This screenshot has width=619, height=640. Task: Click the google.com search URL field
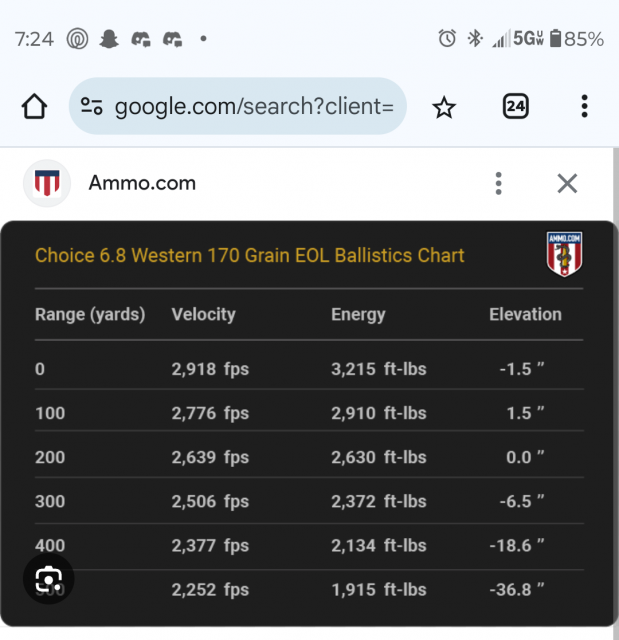click(x=254, y=106)
